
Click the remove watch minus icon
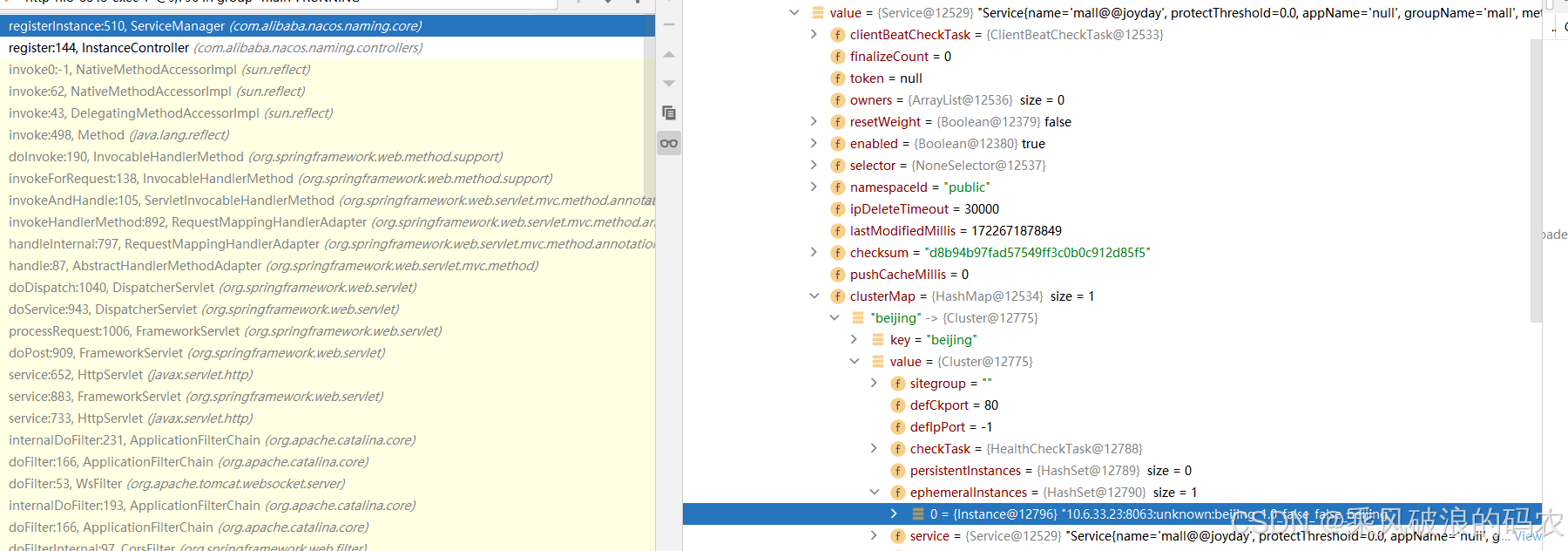pos(669,24)
